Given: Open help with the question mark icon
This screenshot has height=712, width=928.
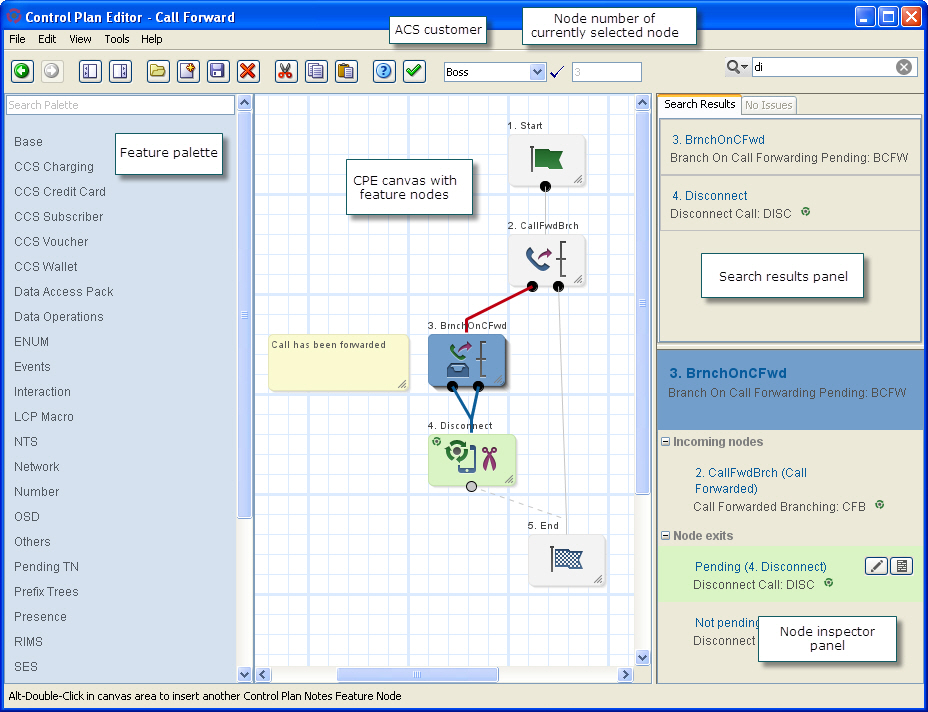Looking at the screenshot, I should pos(383,72).
